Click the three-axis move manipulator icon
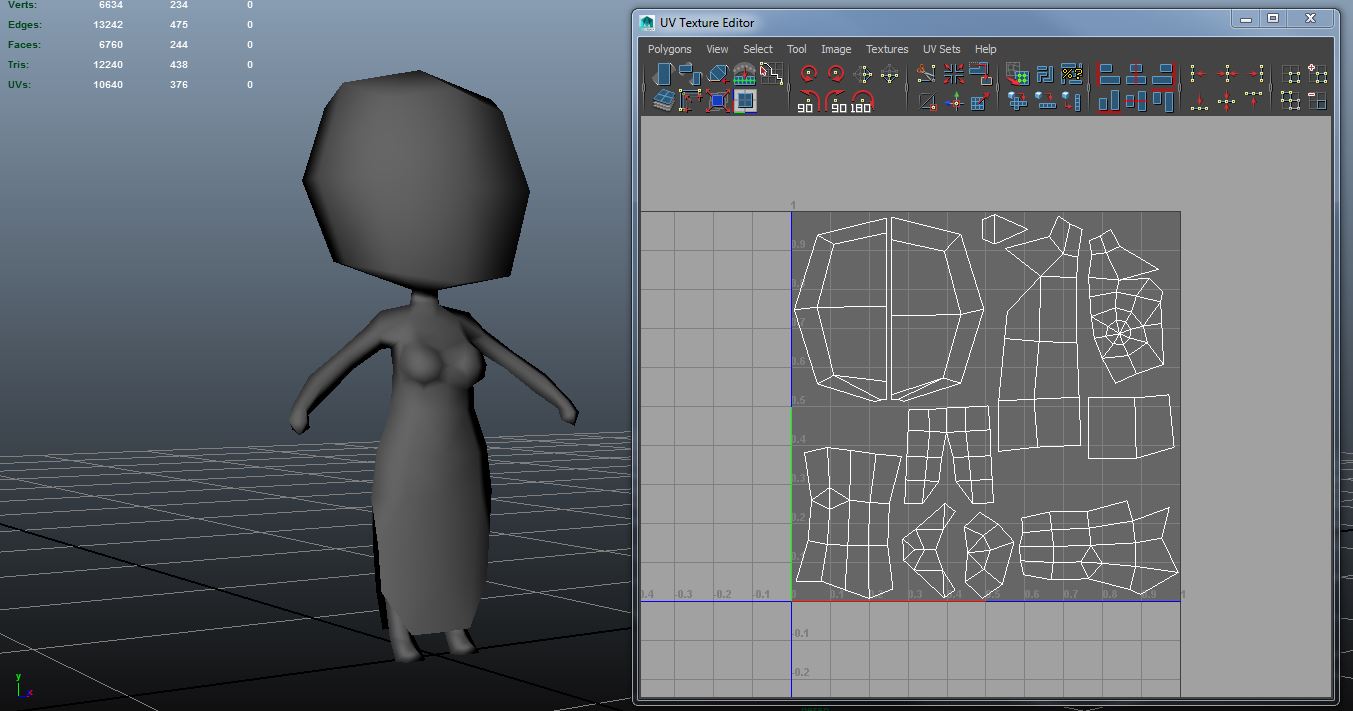The image size is (1353, 711). (x=954, y=101)
